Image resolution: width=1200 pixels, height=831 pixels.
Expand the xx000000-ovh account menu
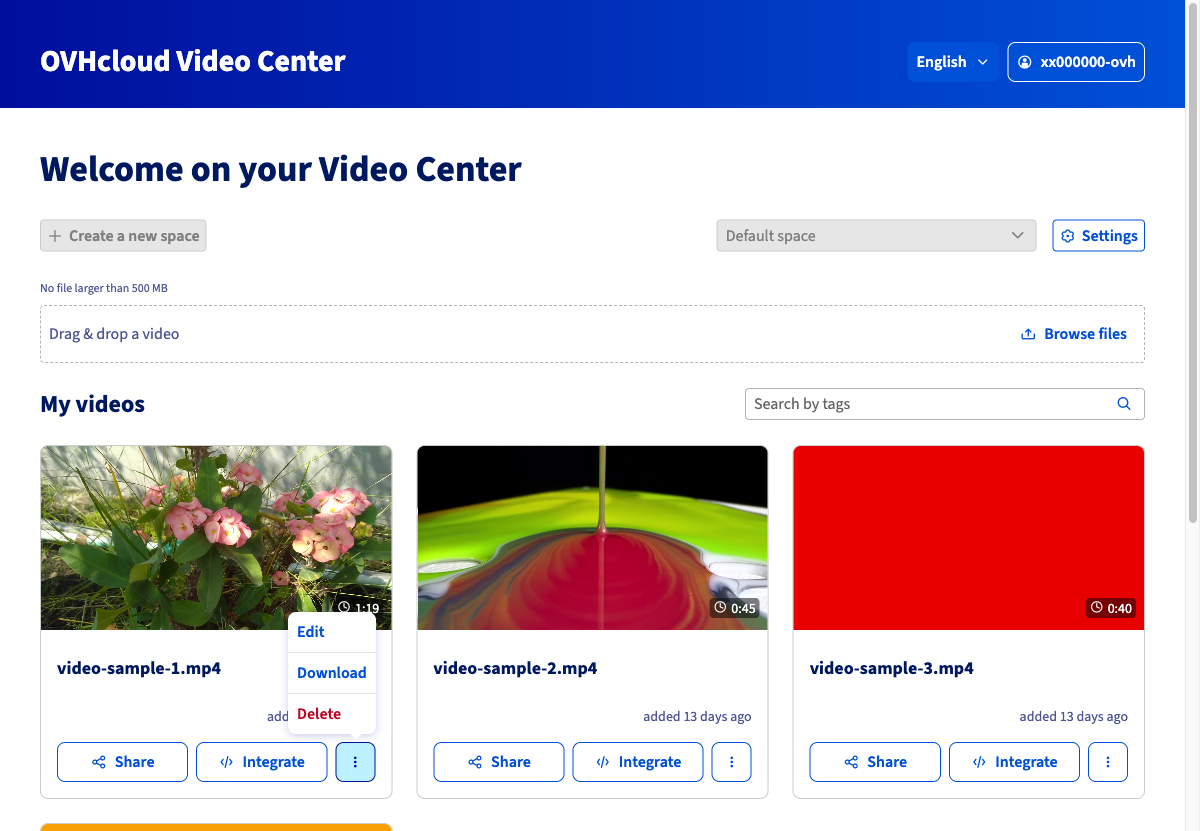1076,61
